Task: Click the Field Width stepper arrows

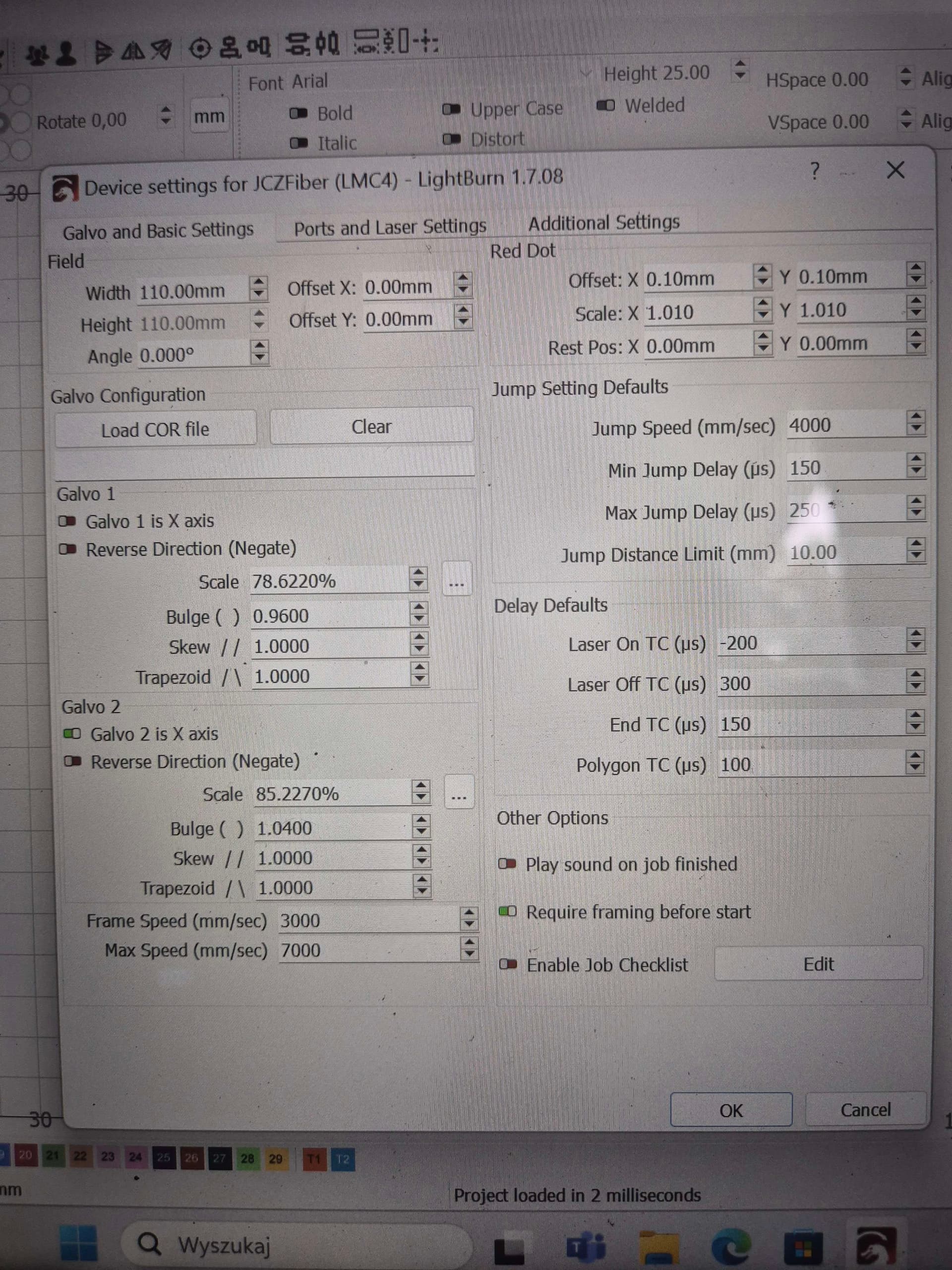Action: point(259,289)
